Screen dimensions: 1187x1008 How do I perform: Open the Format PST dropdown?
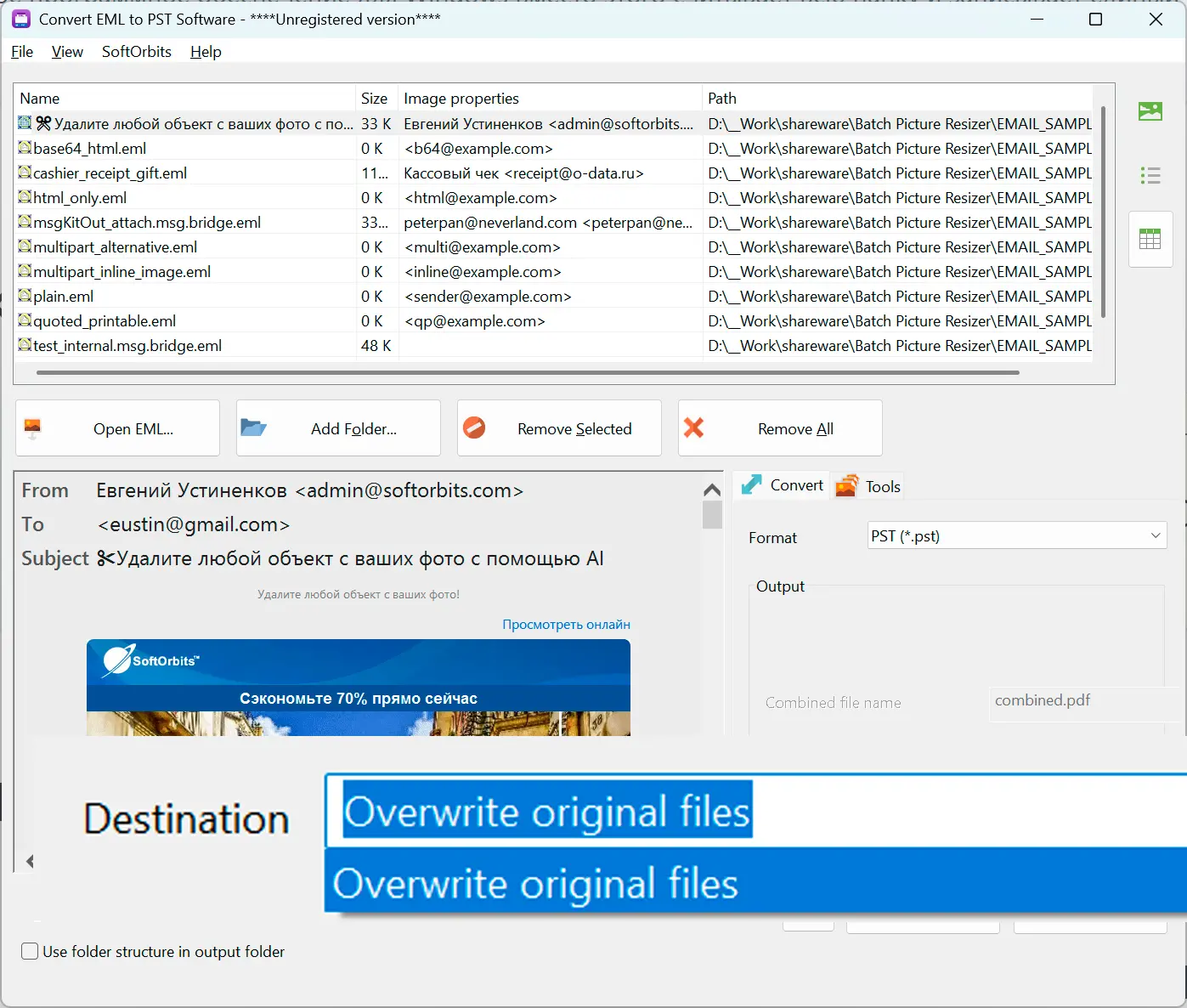(1017, 535)
